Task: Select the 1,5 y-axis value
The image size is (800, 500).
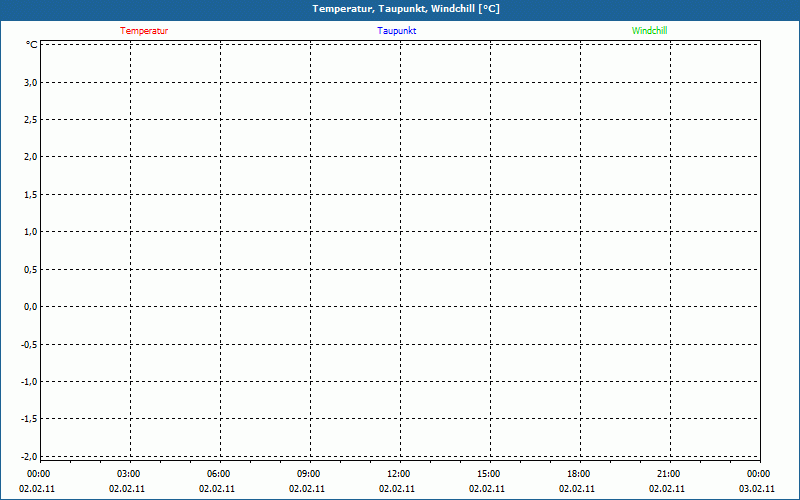Action: [x=31, y=195]
